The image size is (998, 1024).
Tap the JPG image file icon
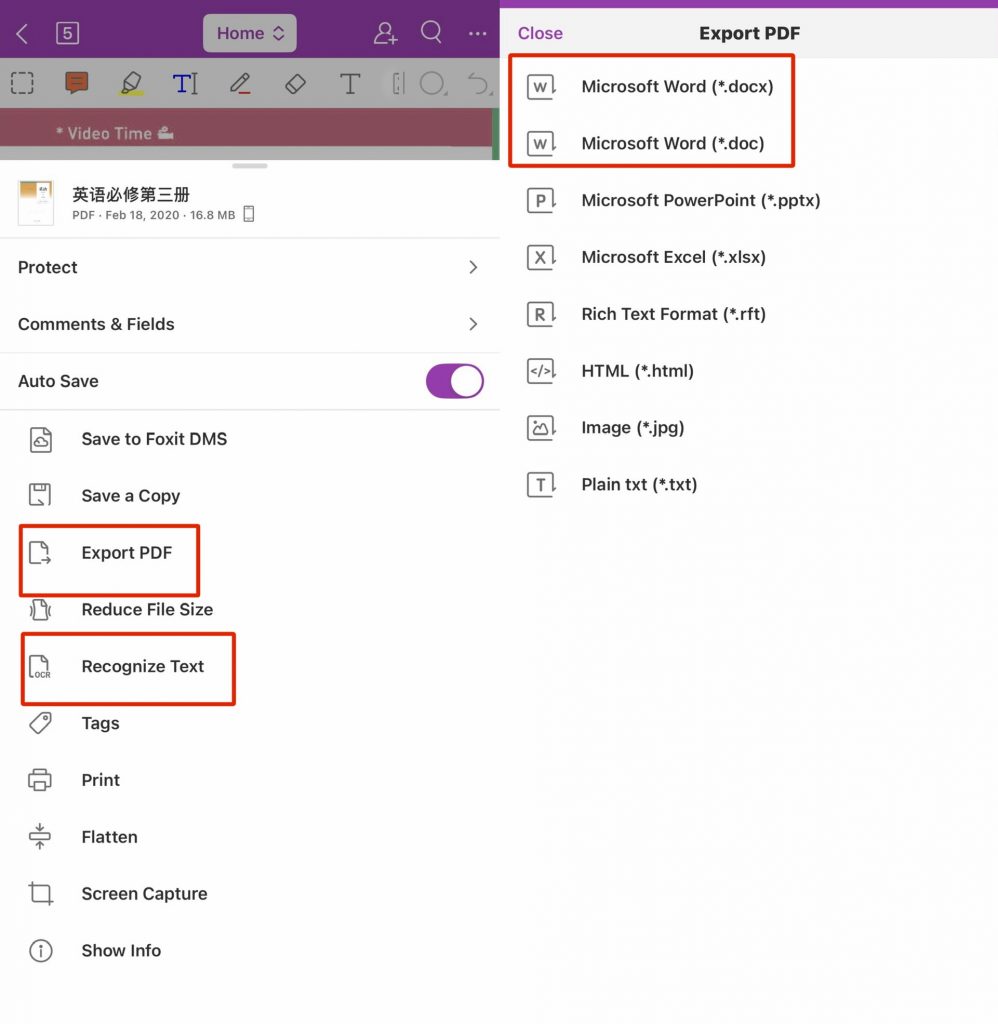pyautogui.click(x=541, y=427)
